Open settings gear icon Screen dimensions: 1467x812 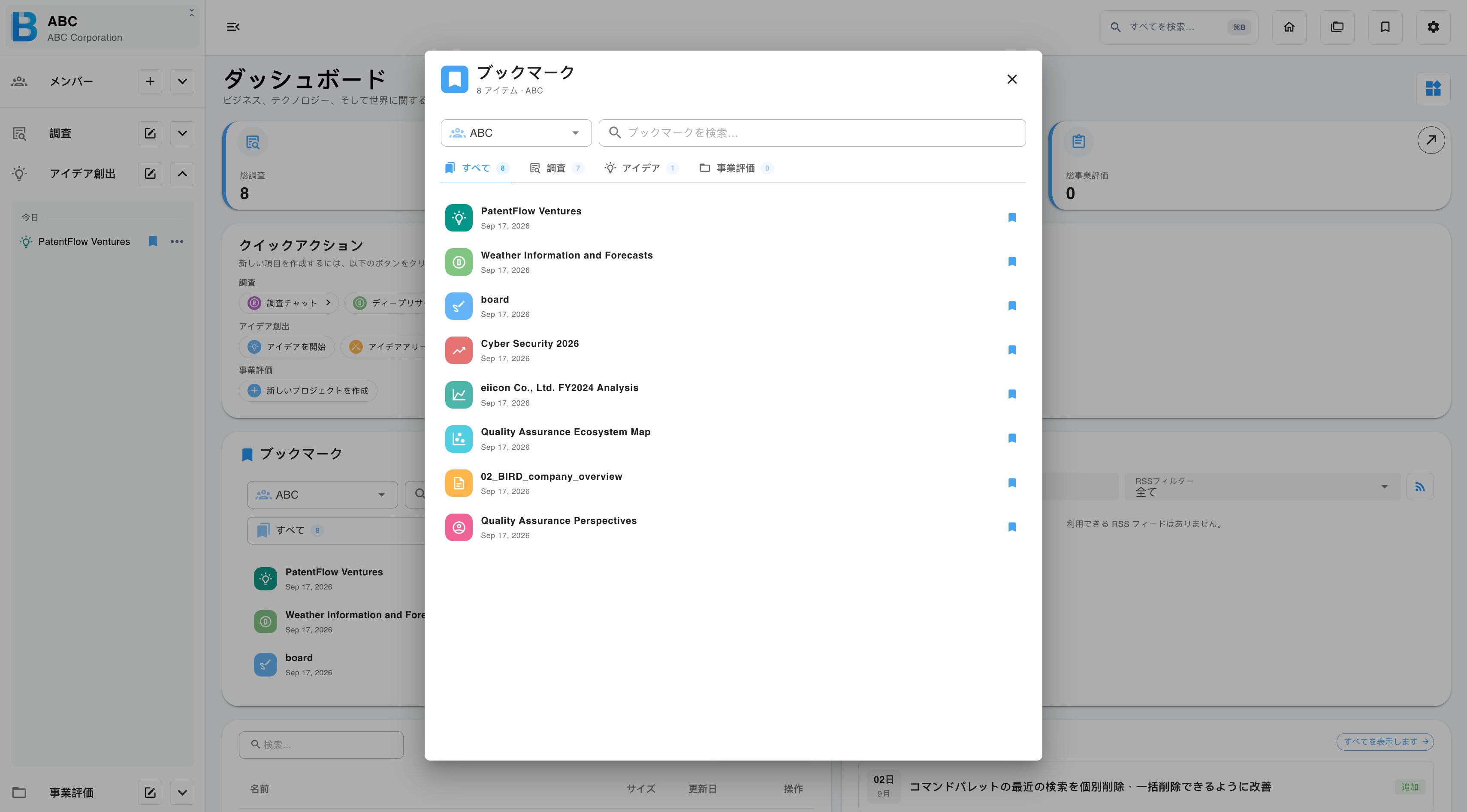pyautogui.click(x=1433, y=27)
